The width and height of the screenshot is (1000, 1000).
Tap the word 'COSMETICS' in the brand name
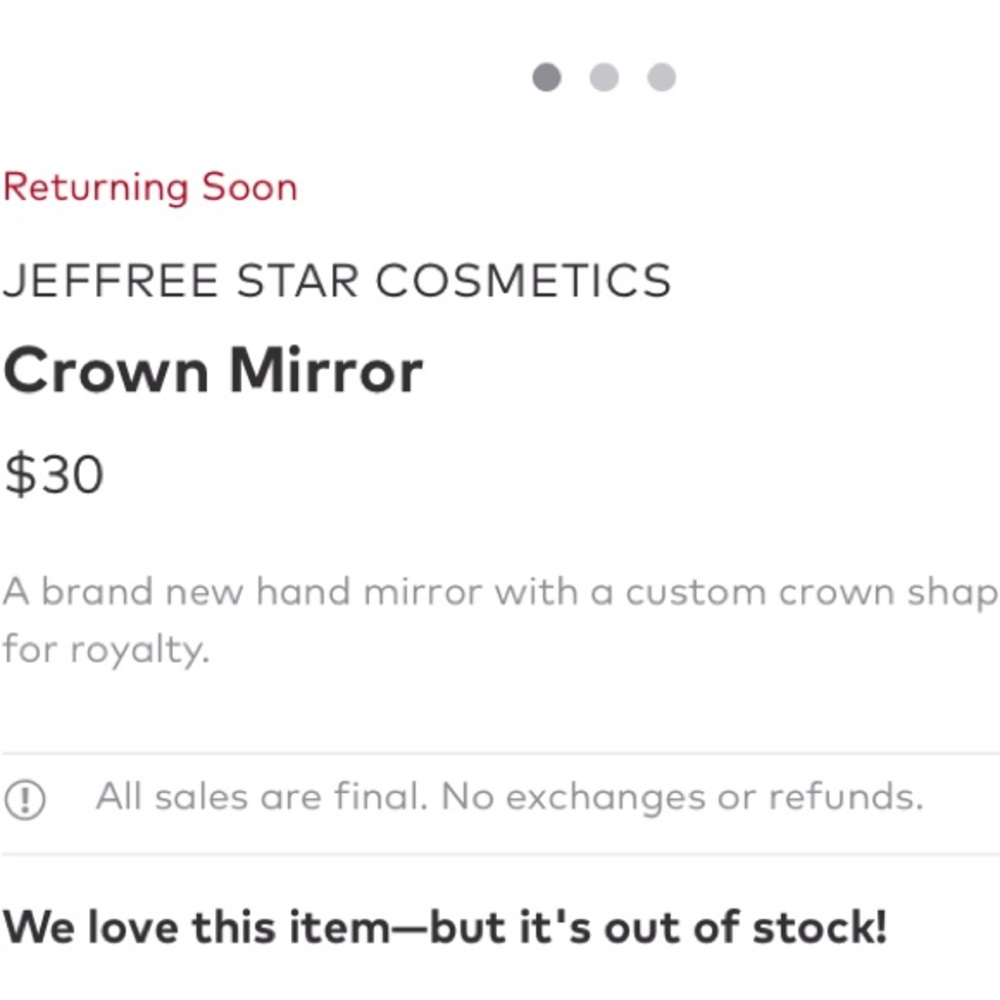[523, 281]
